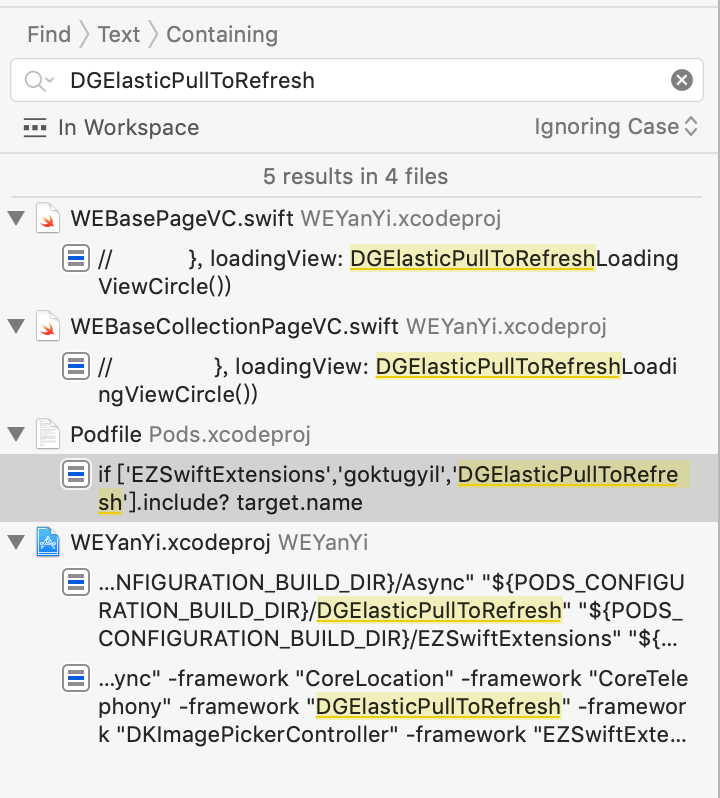The width and height of the screenshot is (720, 798).
Task: Select the Podfile file row
Action: pos(359,434)
